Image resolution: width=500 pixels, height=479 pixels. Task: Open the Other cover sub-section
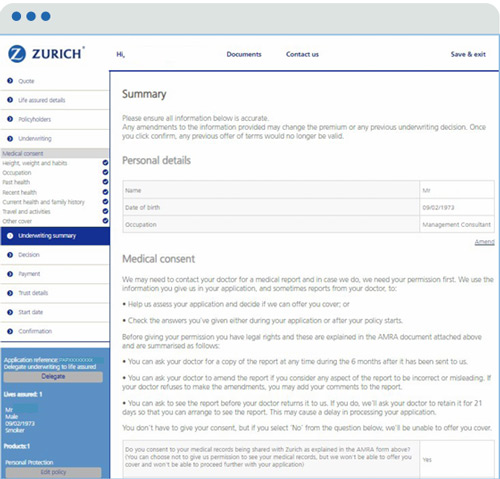[x=17, y=221]
